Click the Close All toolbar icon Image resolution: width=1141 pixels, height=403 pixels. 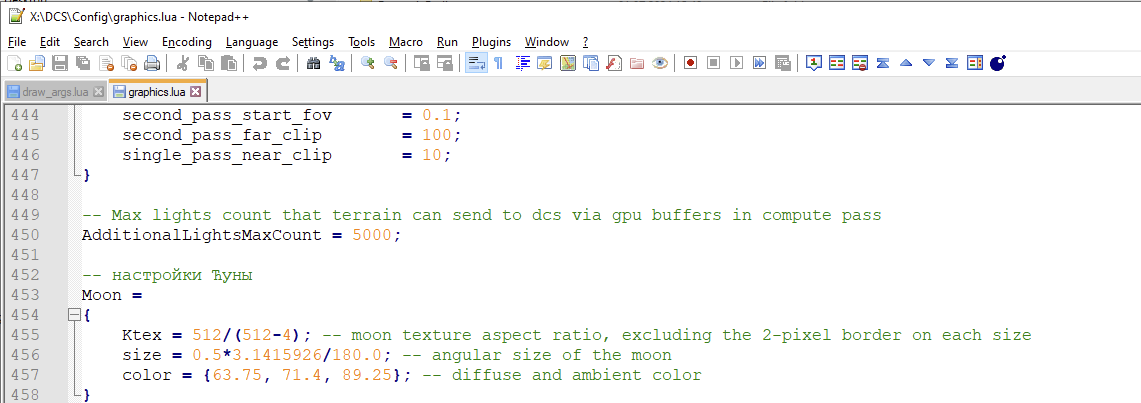[129, 63]
